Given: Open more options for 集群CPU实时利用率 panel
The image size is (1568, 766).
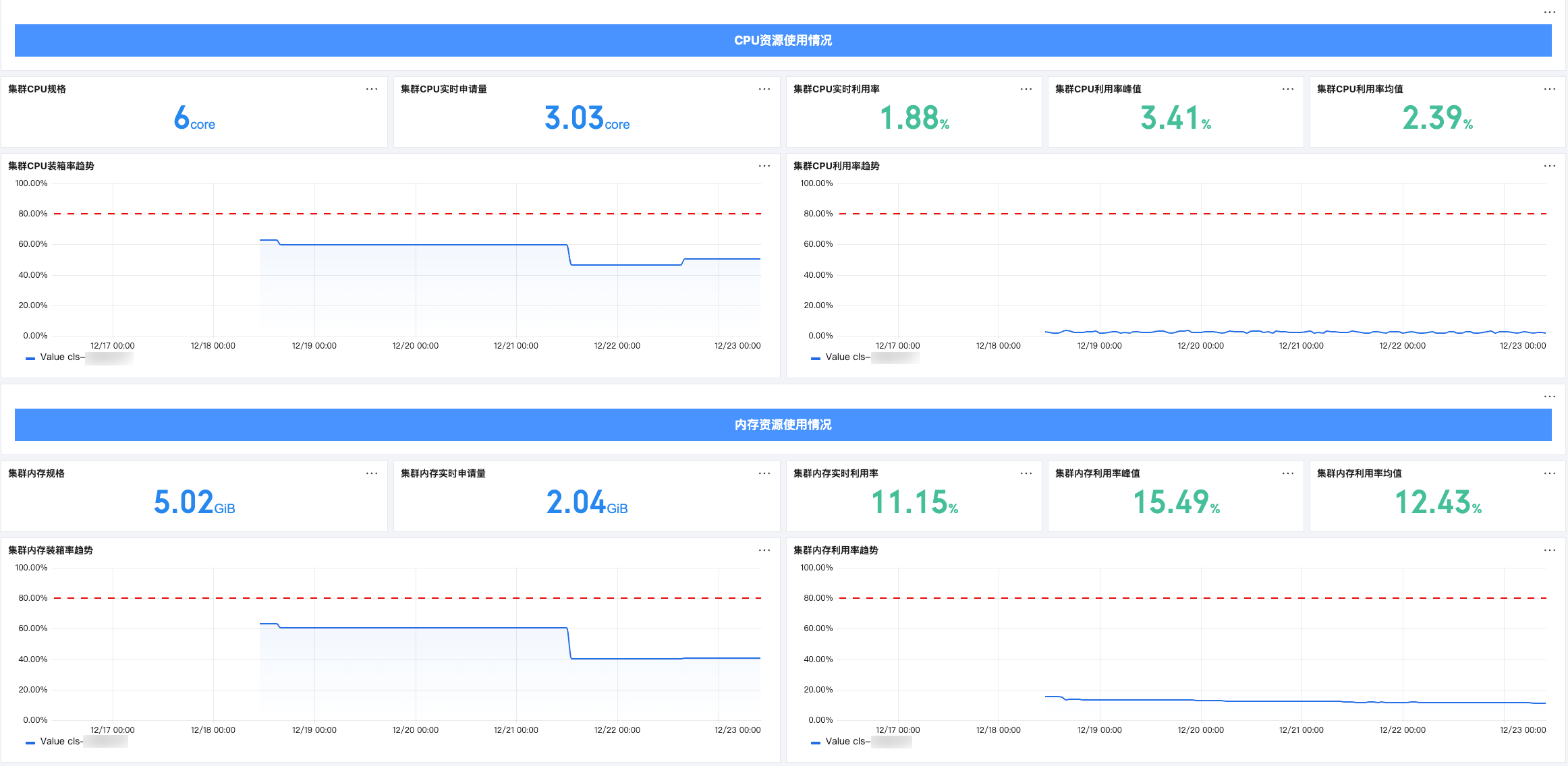Looking at the screenshot, I should coord(1026,89).
